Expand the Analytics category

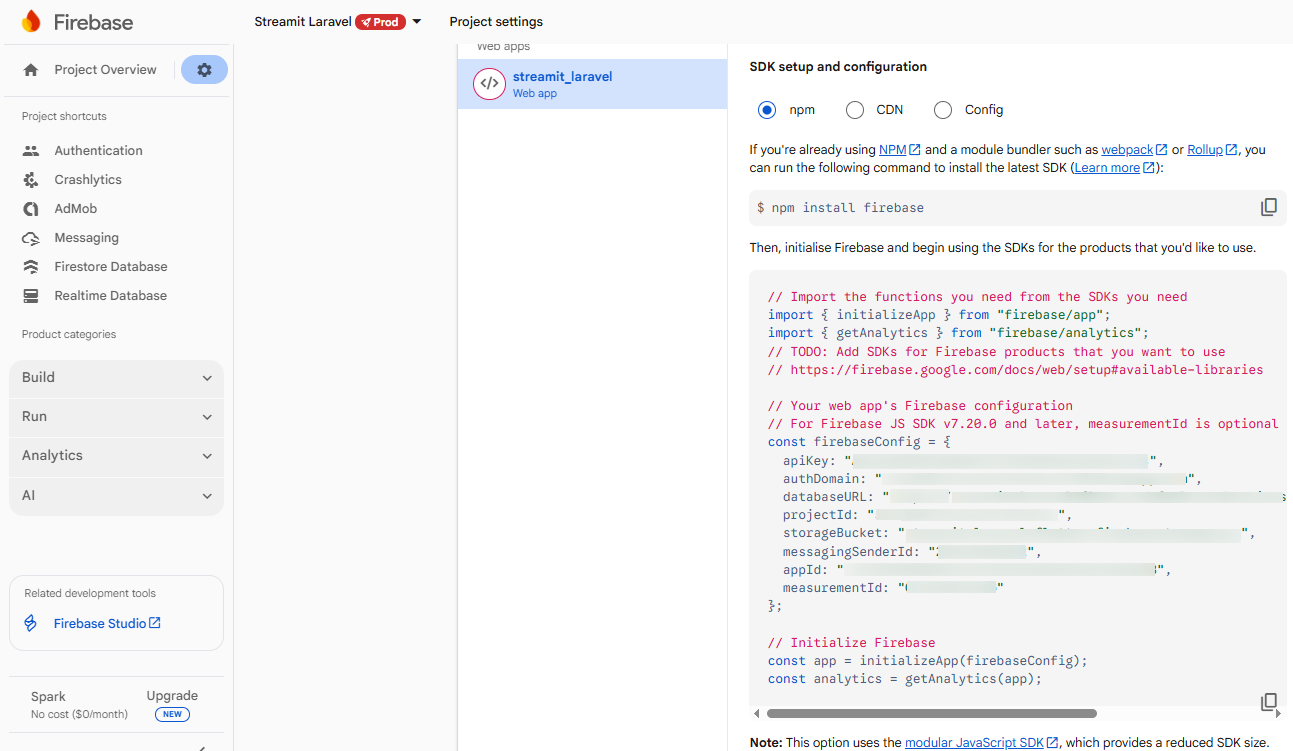[116, 456]
